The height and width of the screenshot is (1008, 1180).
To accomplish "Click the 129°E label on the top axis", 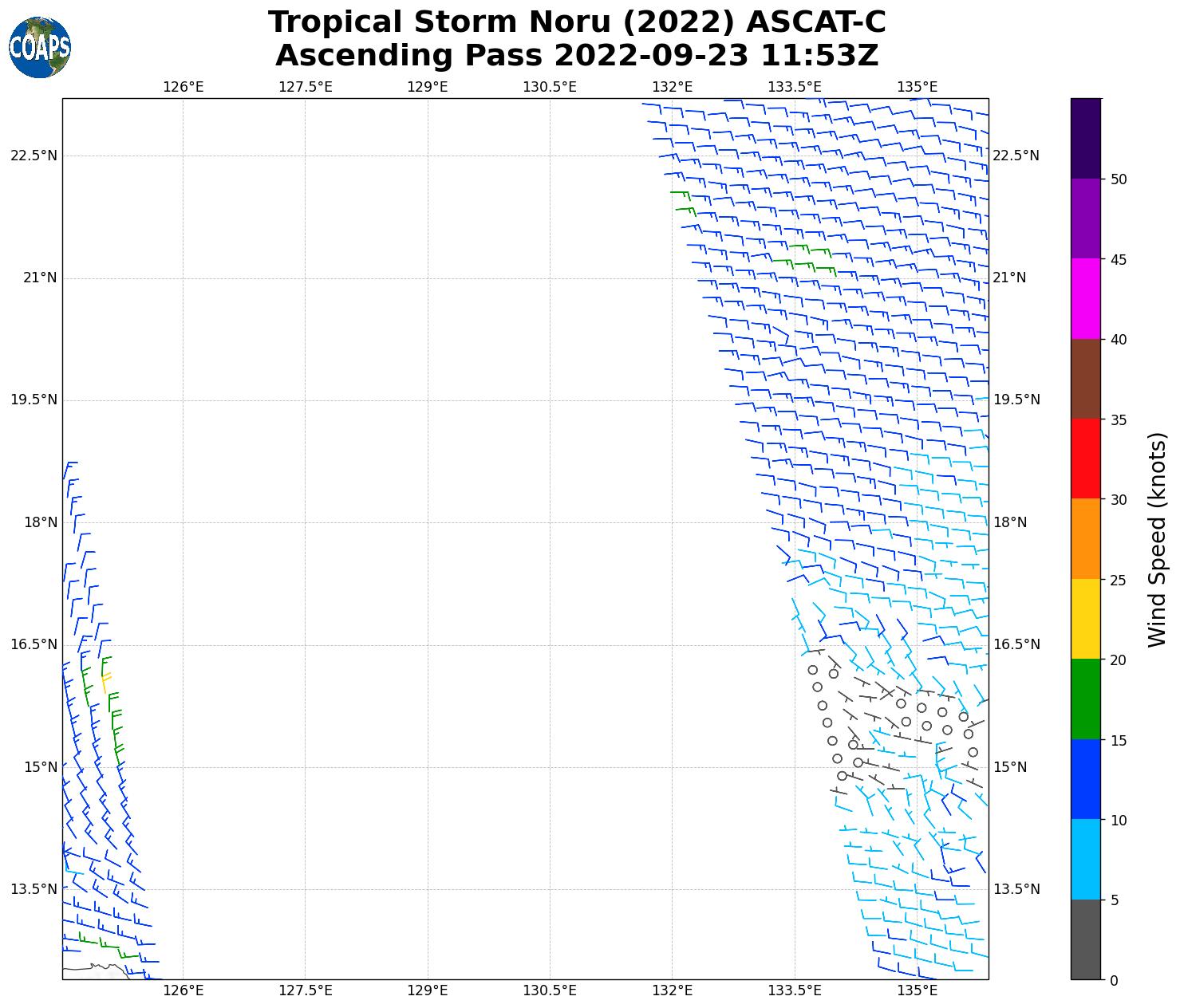I will (427, 87).
